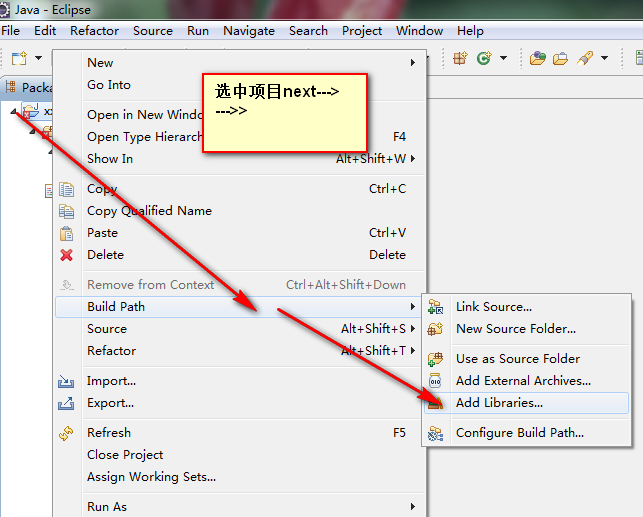Choose Add Libraries... in submenu
The height and width of the screenshot is (517, 643).
pyautogui.click(x=527, y=403)
